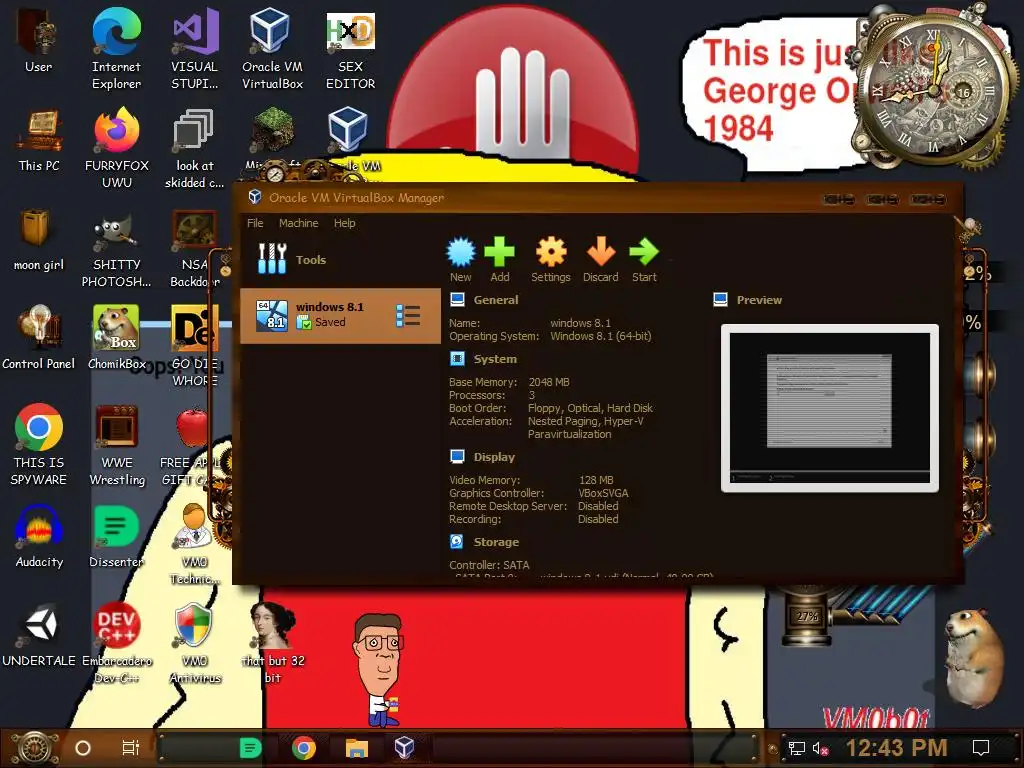Open the 'that but 32 bit' desktop icon
The image size is (1024, 768).
click(272, 643)
